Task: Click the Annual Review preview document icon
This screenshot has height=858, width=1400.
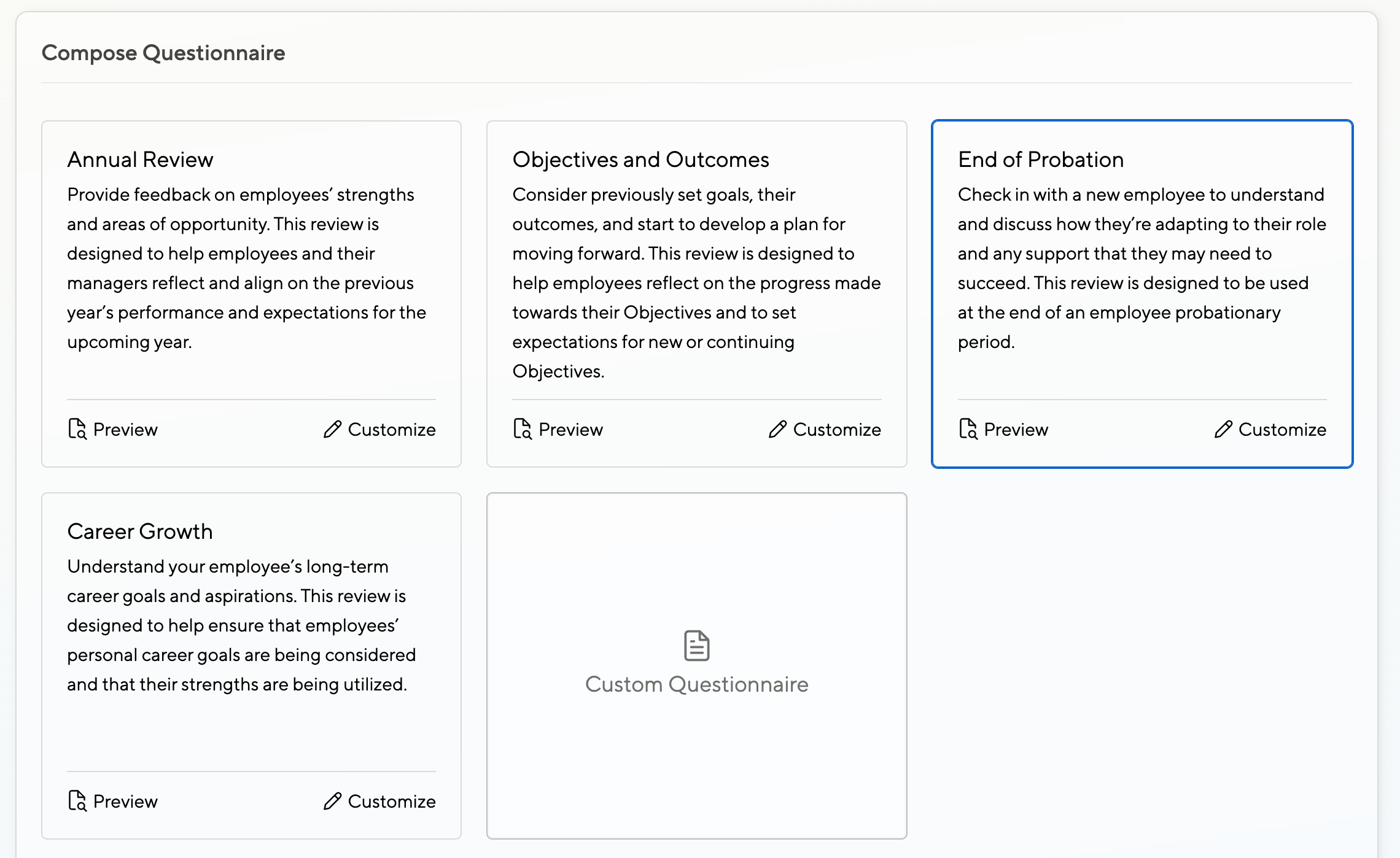Action: coord(77,429)
